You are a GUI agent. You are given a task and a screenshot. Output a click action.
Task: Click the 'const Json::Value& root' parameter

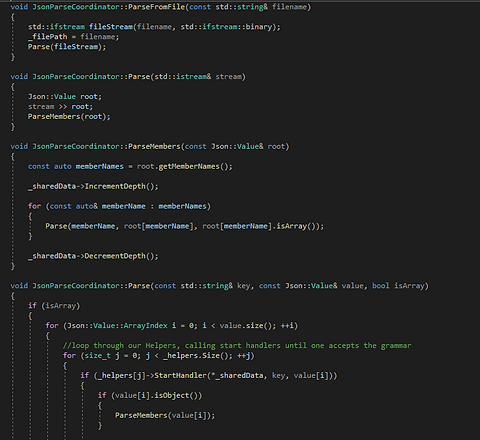(235, 146)
